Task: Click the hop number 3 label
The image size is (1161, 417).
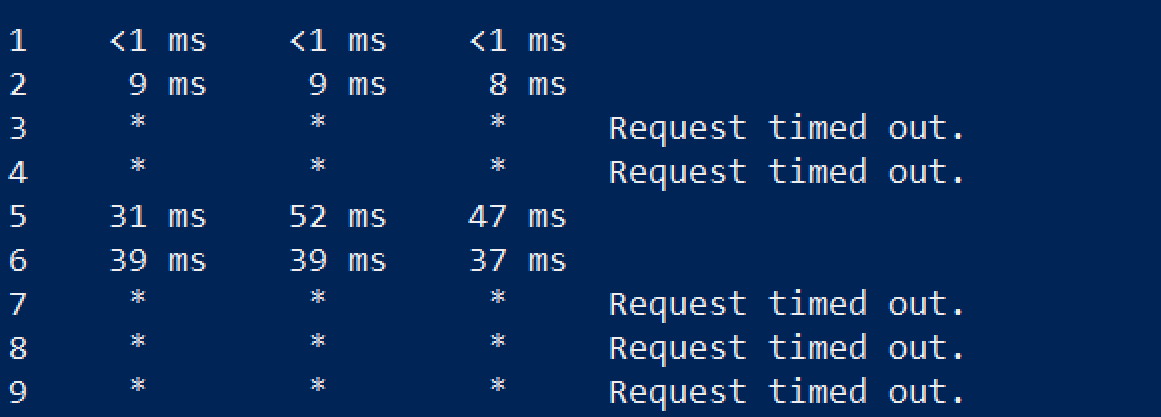Action: click(x=17, y=129)
